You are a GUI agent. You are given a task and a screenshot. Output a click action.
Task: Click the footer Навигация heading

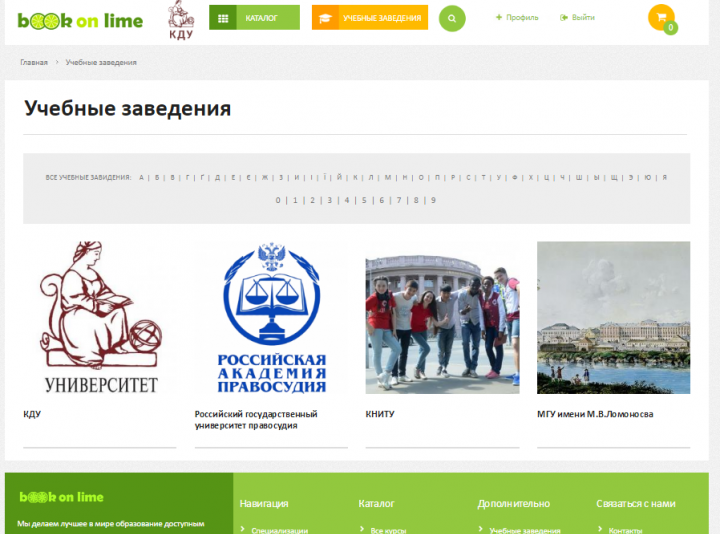[264, 504]
